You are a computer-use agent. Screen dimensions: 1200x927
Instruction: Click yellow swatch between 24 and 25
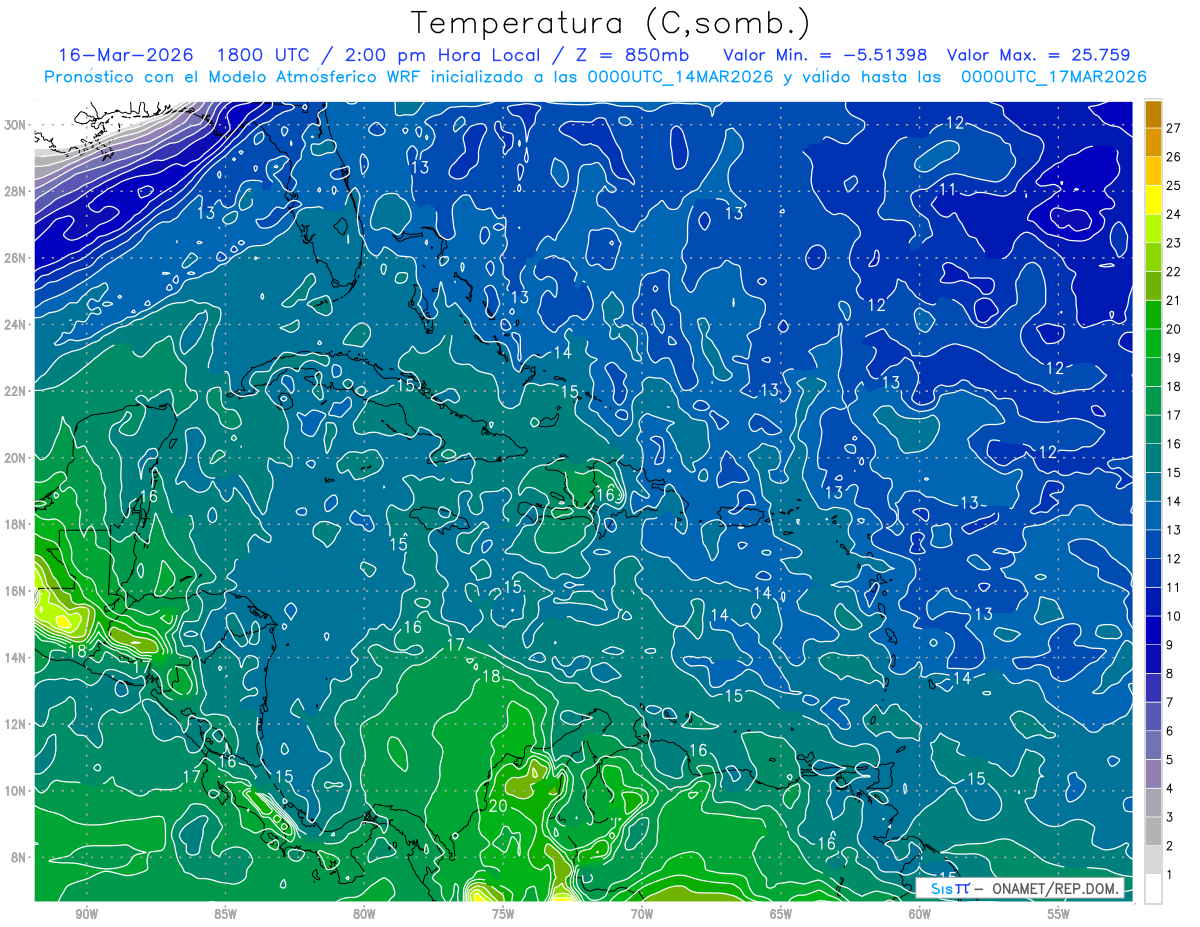coord(1153,200)
